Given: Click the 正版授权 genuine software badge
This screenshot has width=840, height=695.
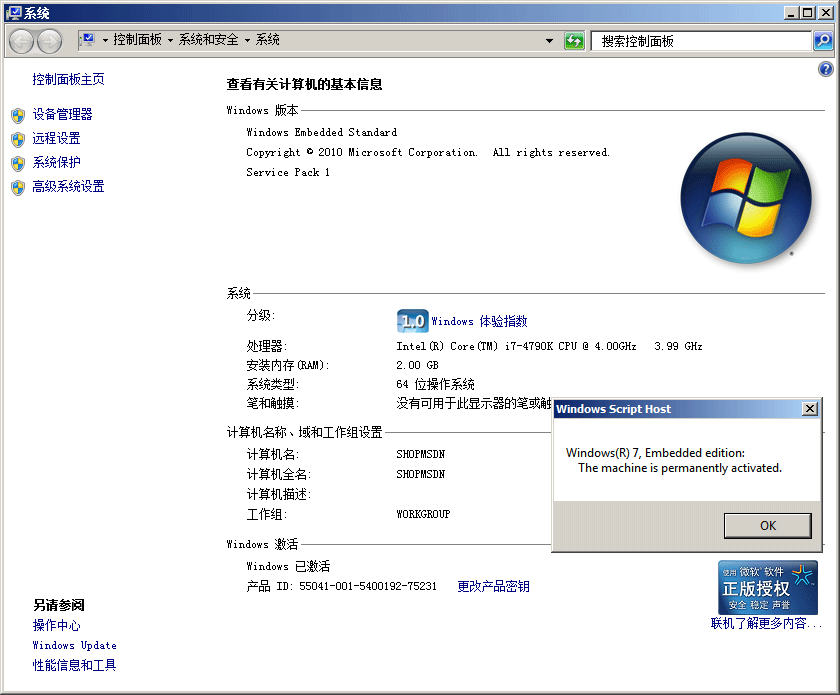Looking at the screenshot, I should pyautogui.click(x=767, y=587).
